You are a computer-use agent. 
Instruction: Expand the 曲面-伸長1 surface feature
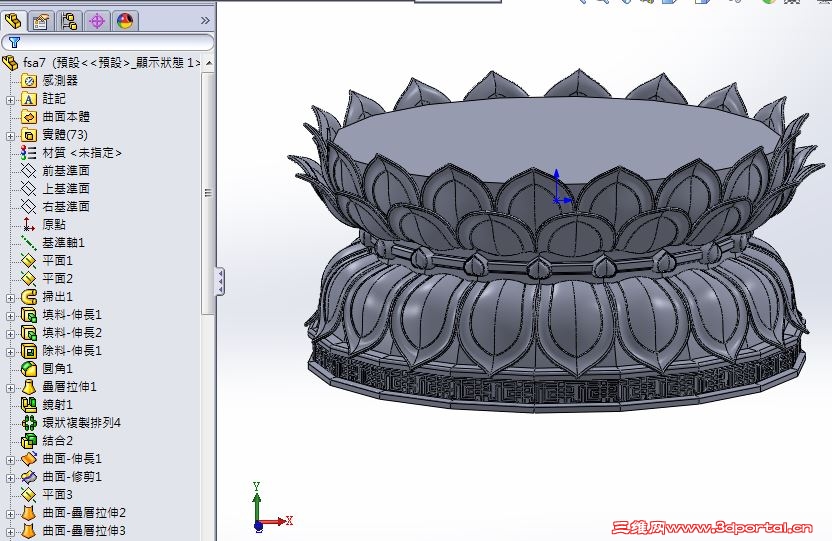pos(10,460)
